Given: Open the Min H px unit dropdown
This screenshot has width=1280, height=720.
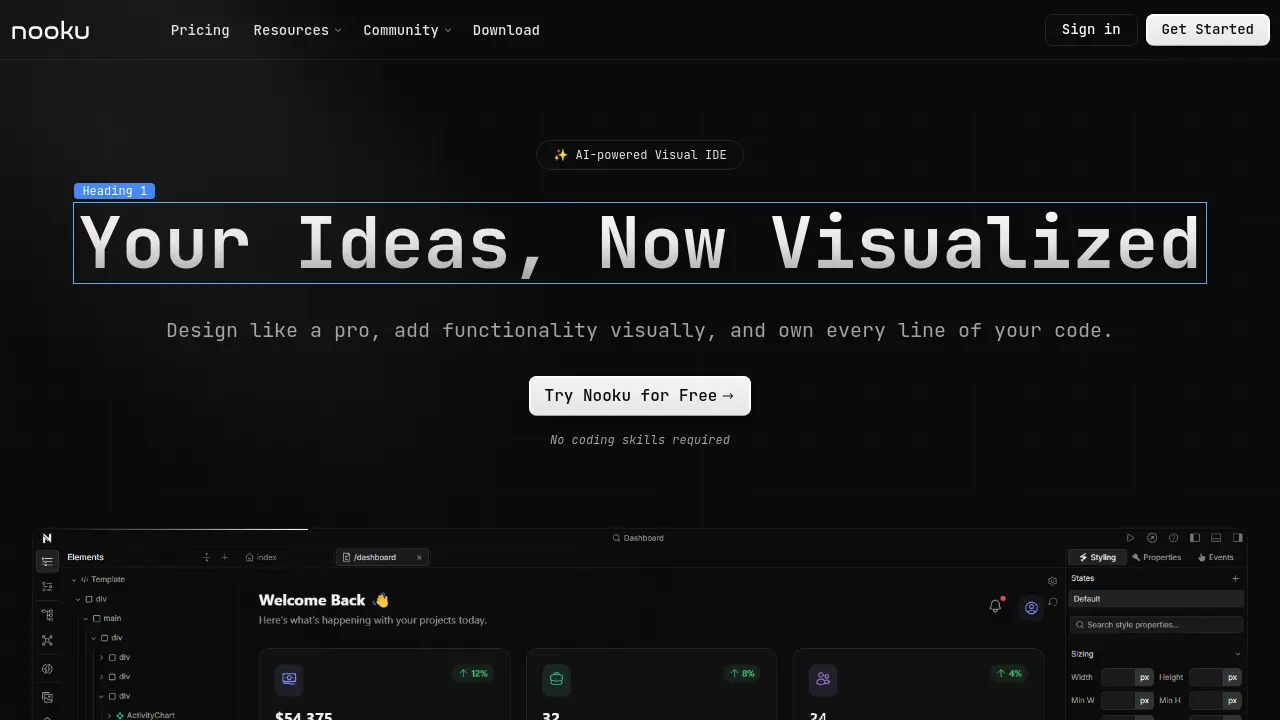Looking at the screenshot, I should click(1233, 700).
